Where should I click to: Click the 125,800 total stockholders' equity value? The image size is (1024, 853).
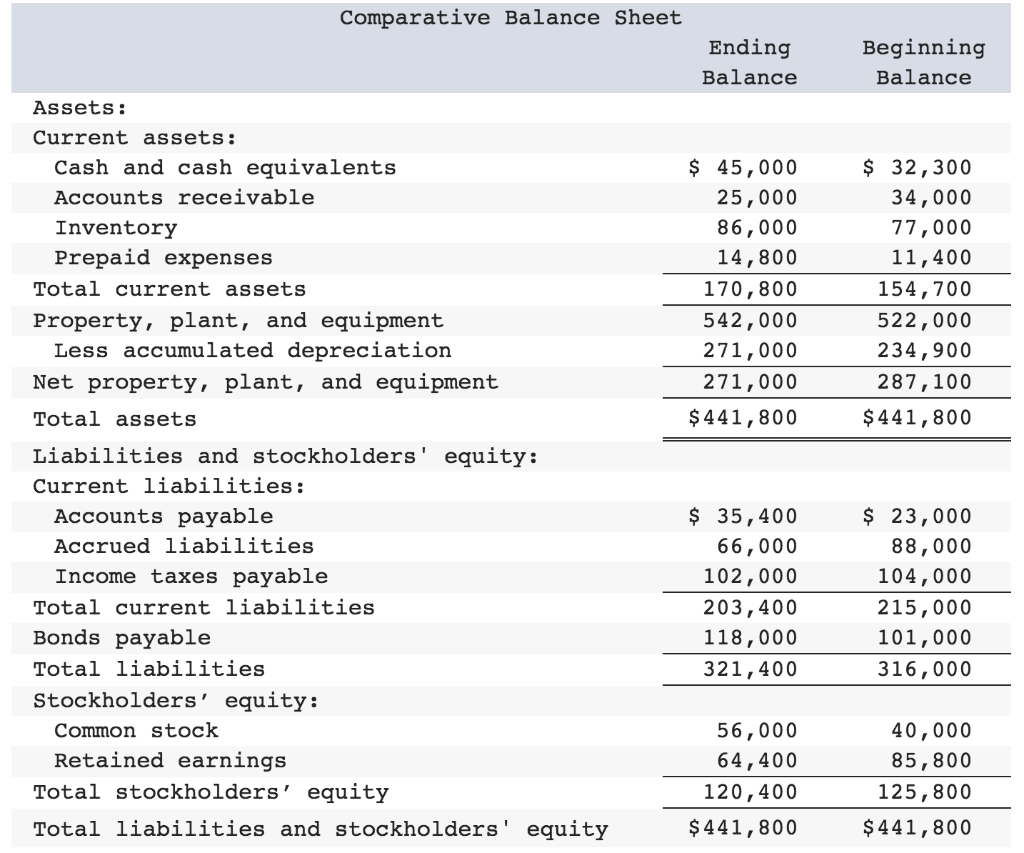coord(925,792)
